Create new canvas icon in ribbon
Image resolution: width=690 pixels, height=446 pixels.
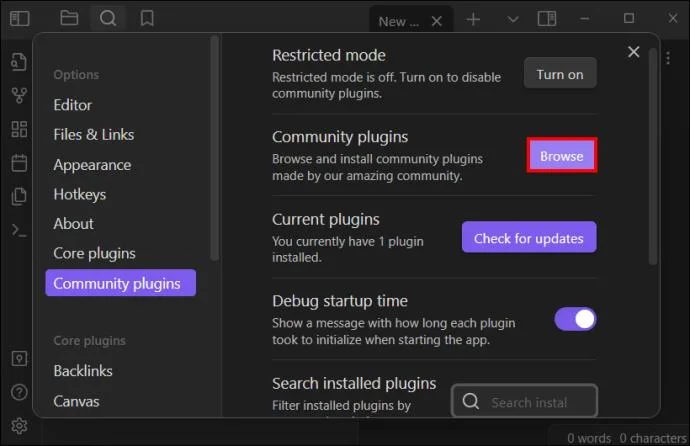(19, 129)
